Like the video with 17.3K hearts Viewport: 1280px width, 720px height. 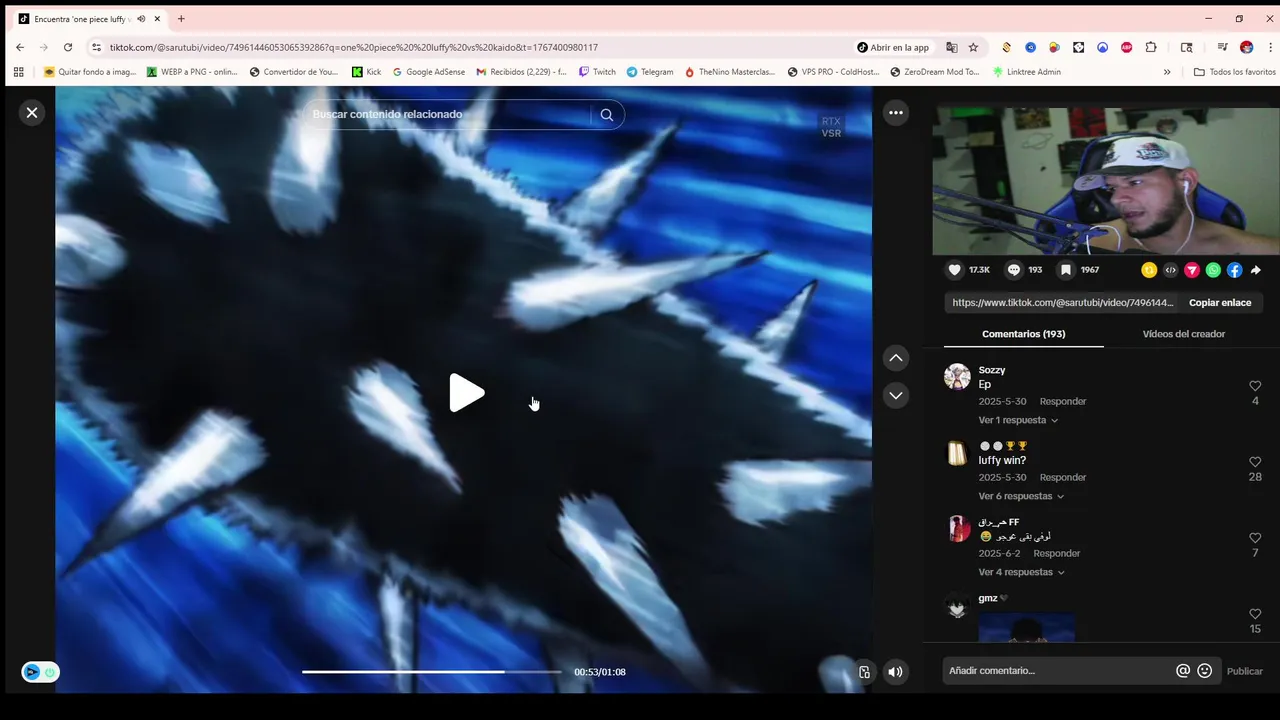click(955, 270)
